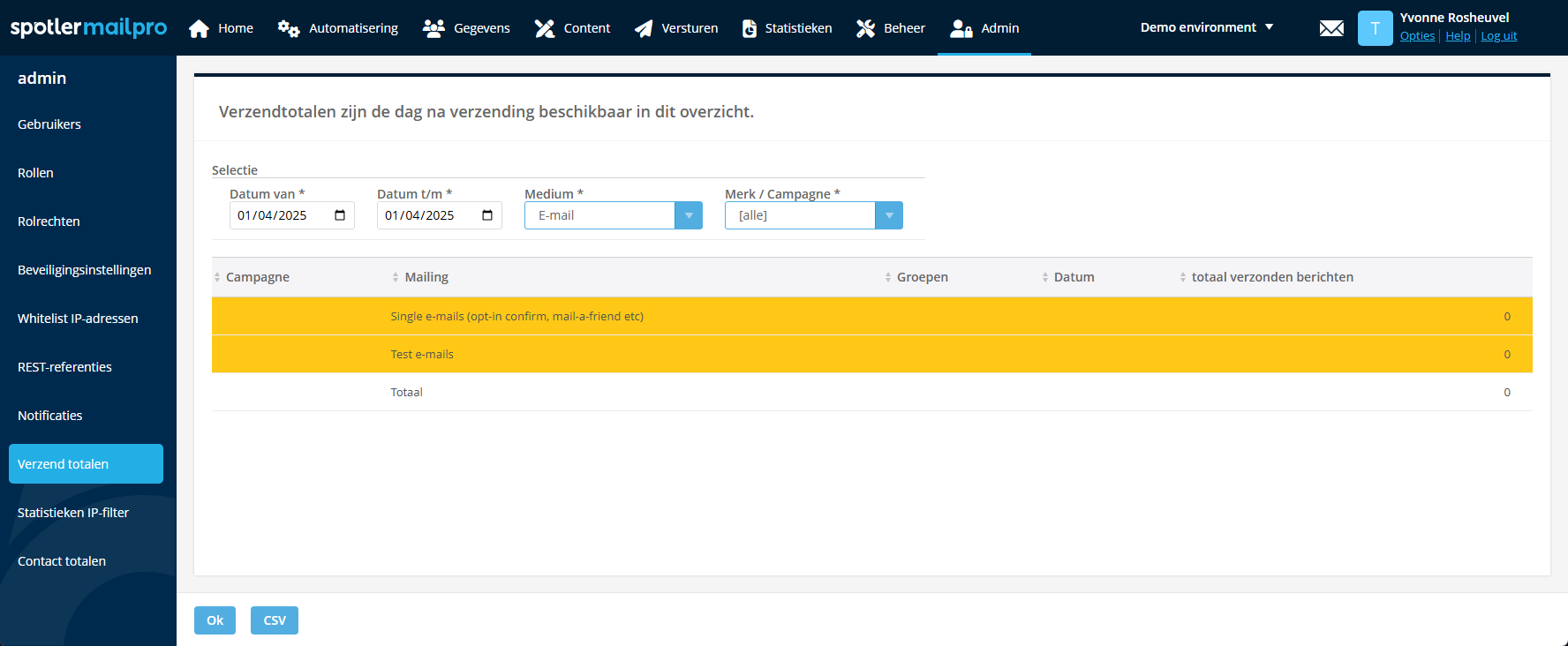The image size is (1568, 646).
Task: Select Contact totalen in the sidebar
Action: point(62,561)
